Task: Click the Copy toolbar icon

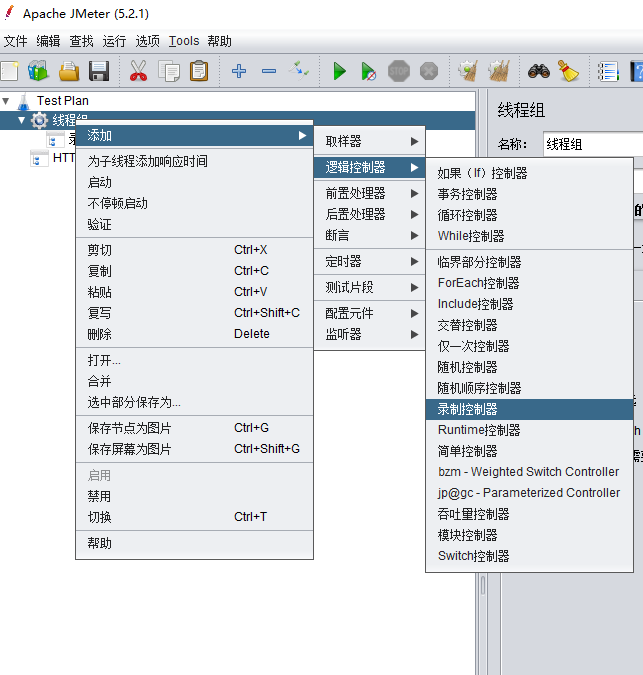Action: point(169,71)
